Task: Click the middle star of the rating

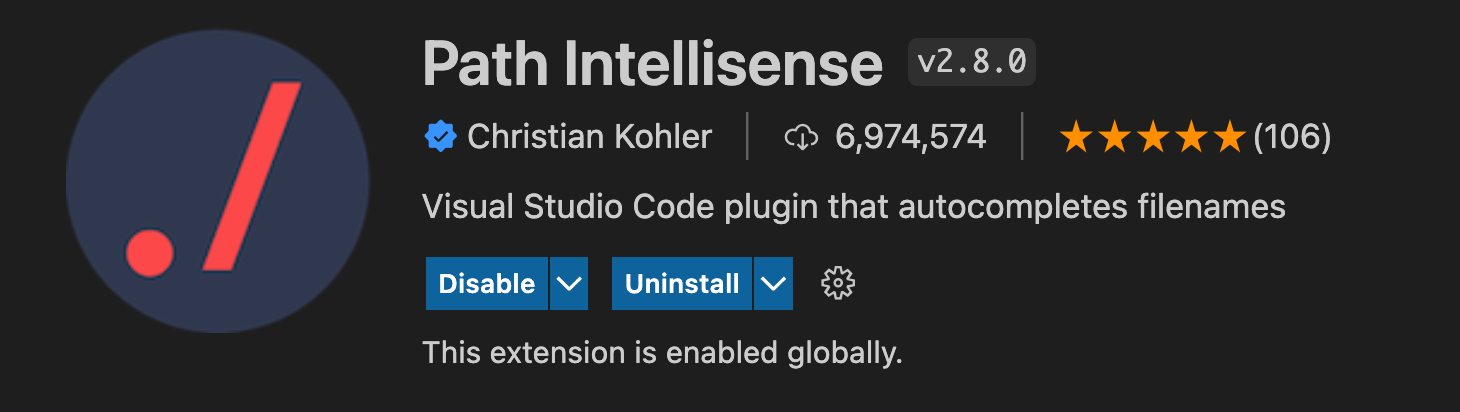Action: pos(1153,137)
